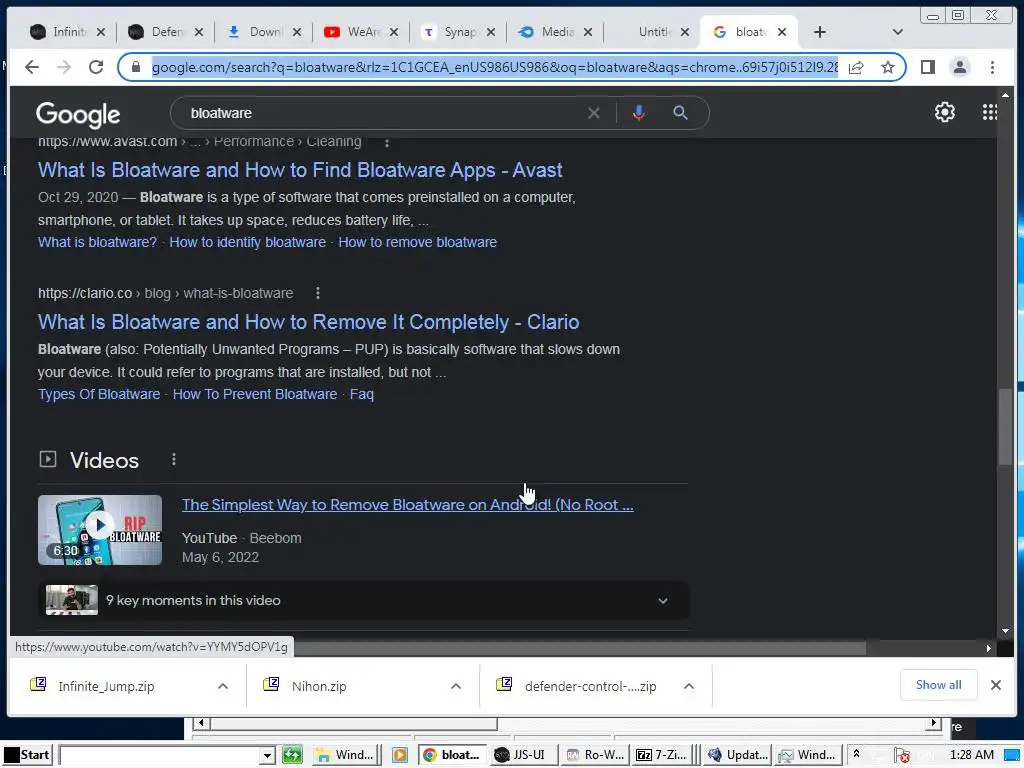Bookmark this page with the star icon
Screen dimensions: 1024x768
coord(888,67)
